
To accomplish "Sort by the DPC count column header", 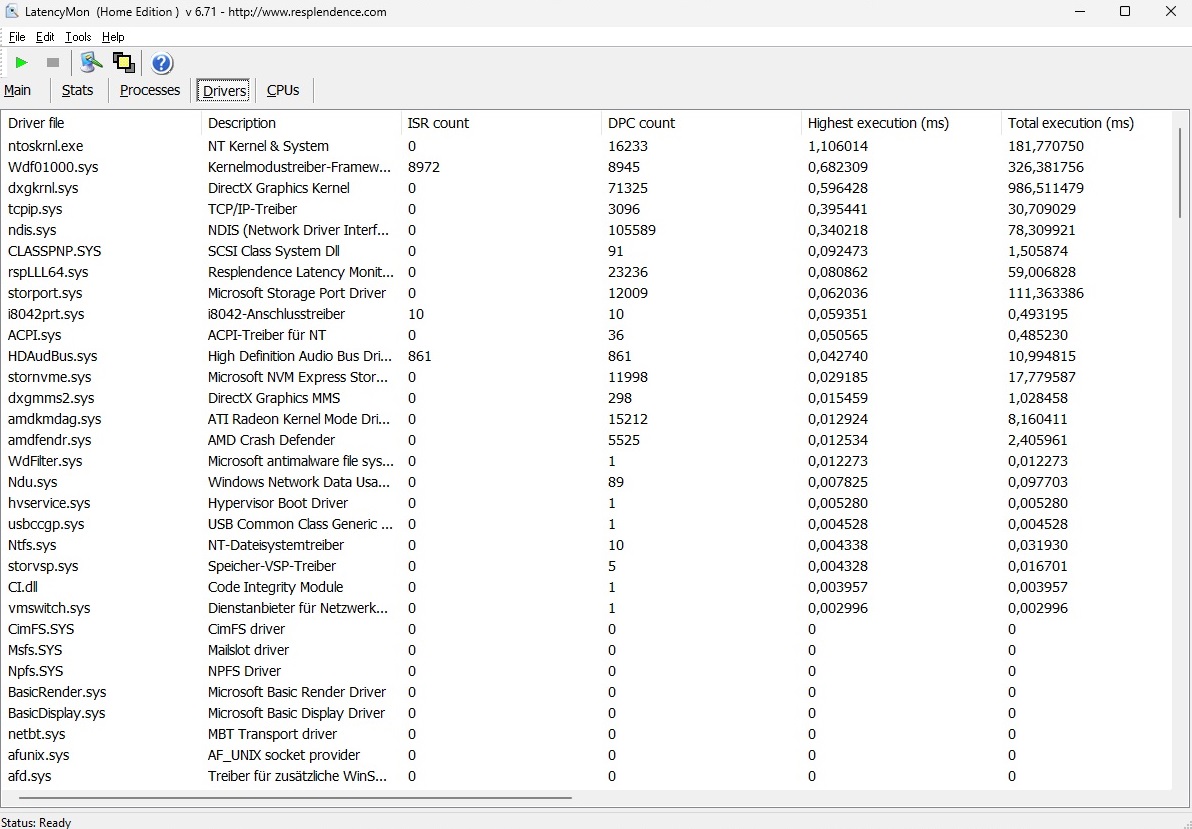I will [641, 123].
